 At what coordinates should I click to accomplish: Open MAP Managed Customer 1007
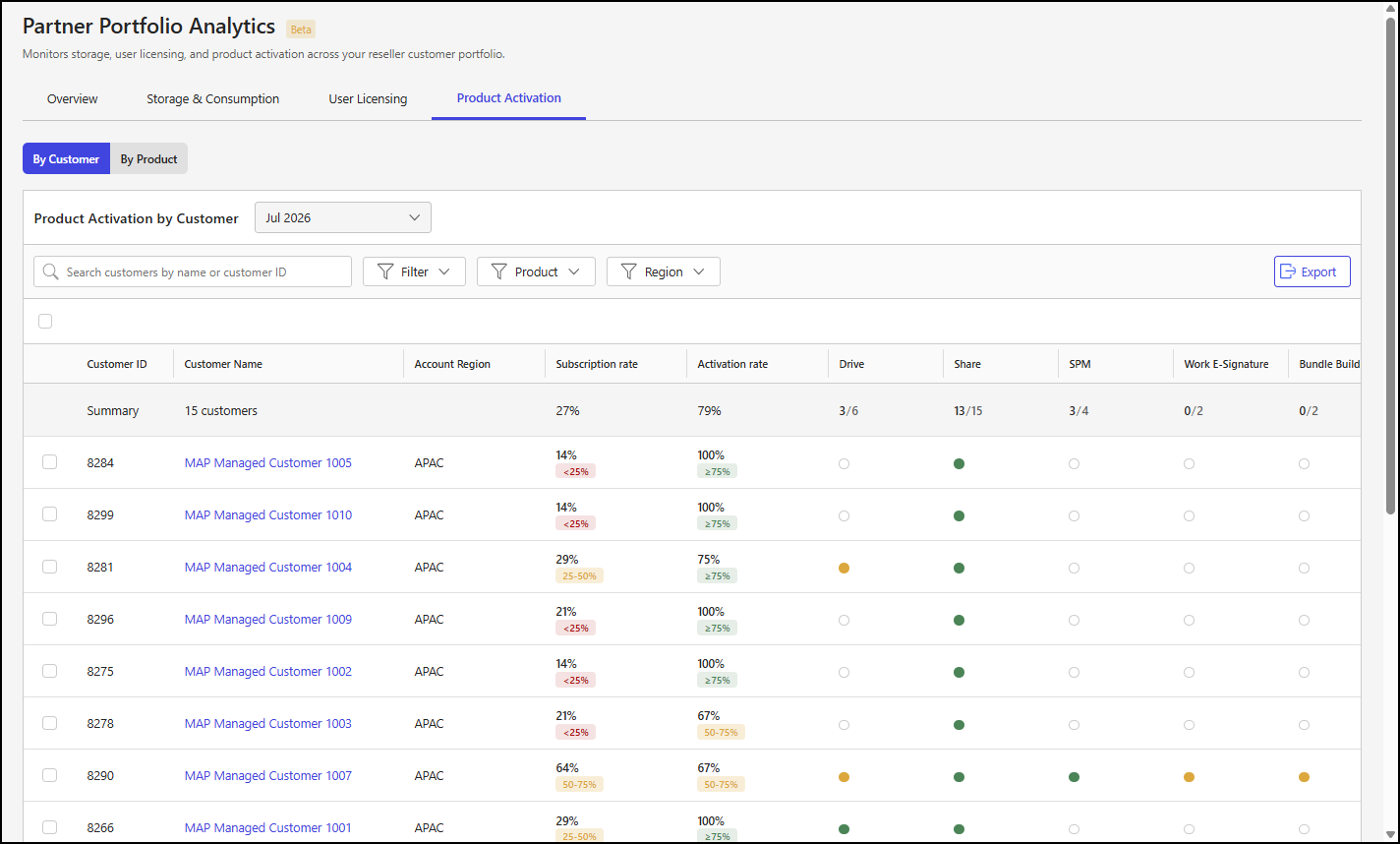[268, 775]
